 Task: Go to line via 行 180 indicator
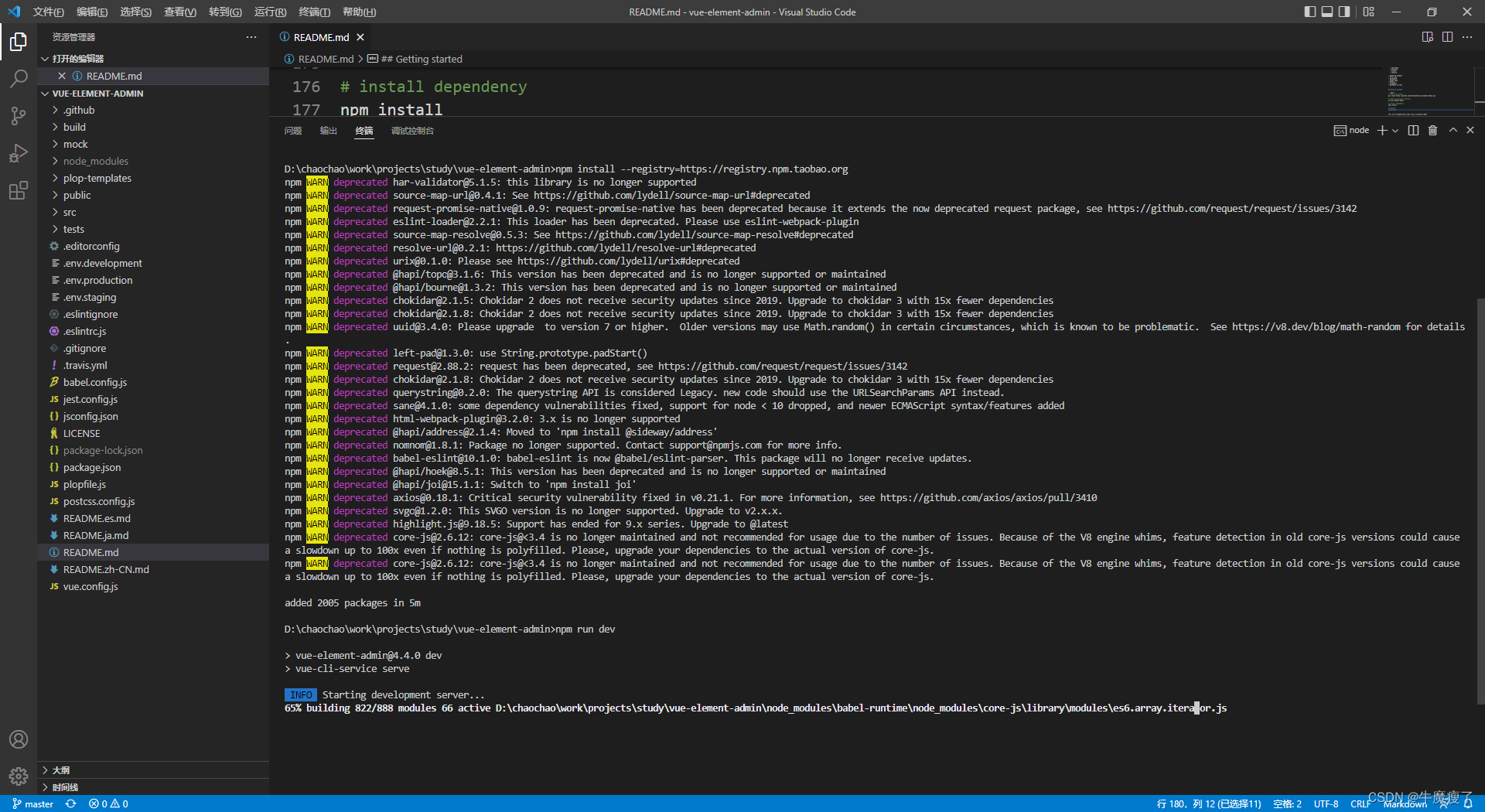tap(1209, 803)
